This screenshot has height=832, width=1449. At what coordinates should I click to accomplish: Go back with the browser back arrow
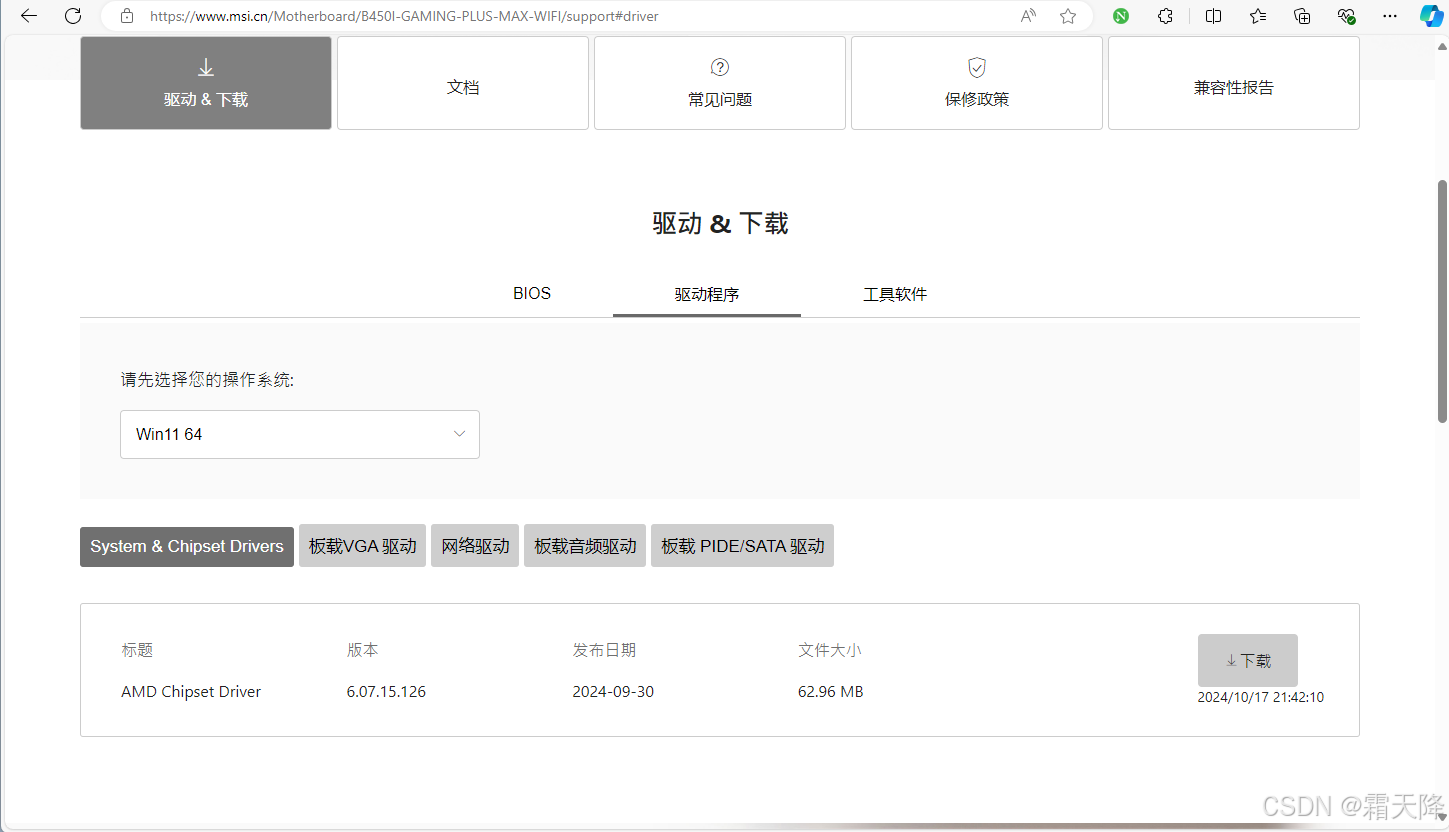(29, 16)
